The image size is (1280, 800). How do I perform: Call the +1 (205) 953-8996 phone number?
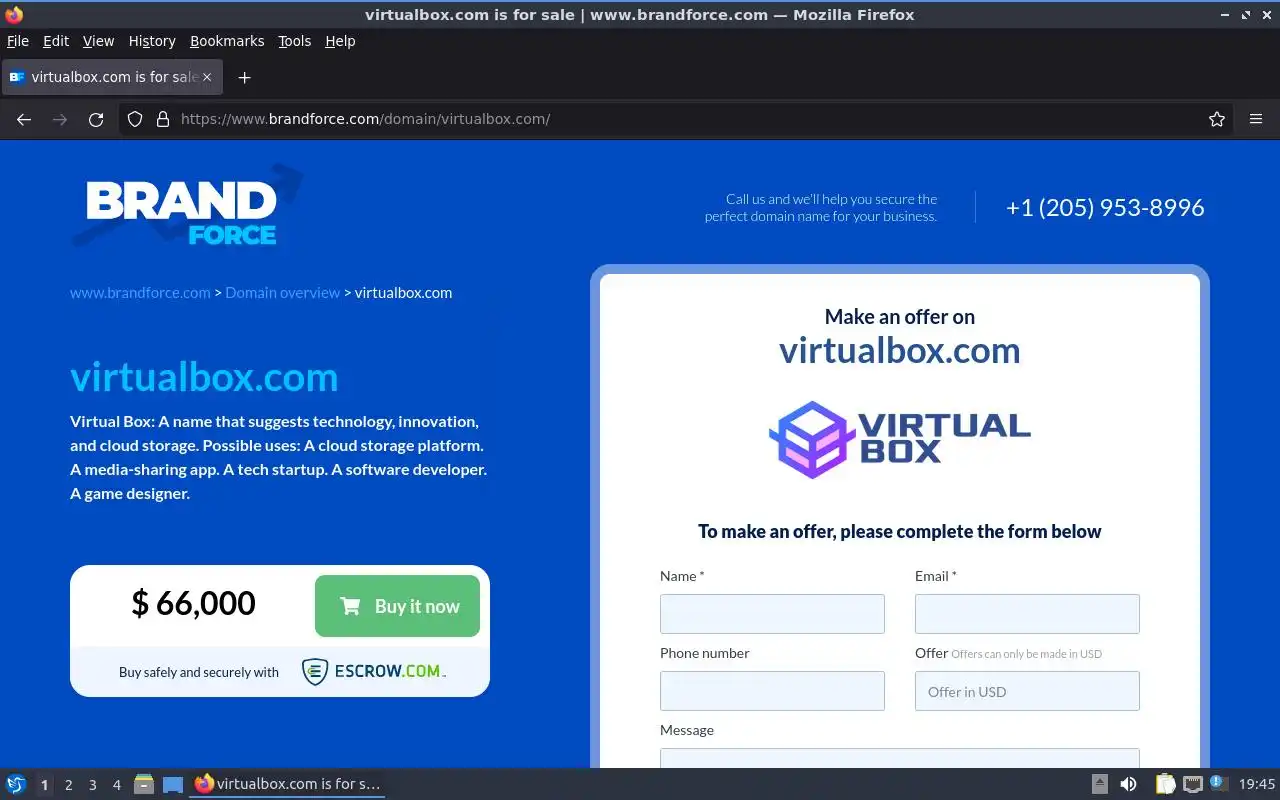point(1105,207)
